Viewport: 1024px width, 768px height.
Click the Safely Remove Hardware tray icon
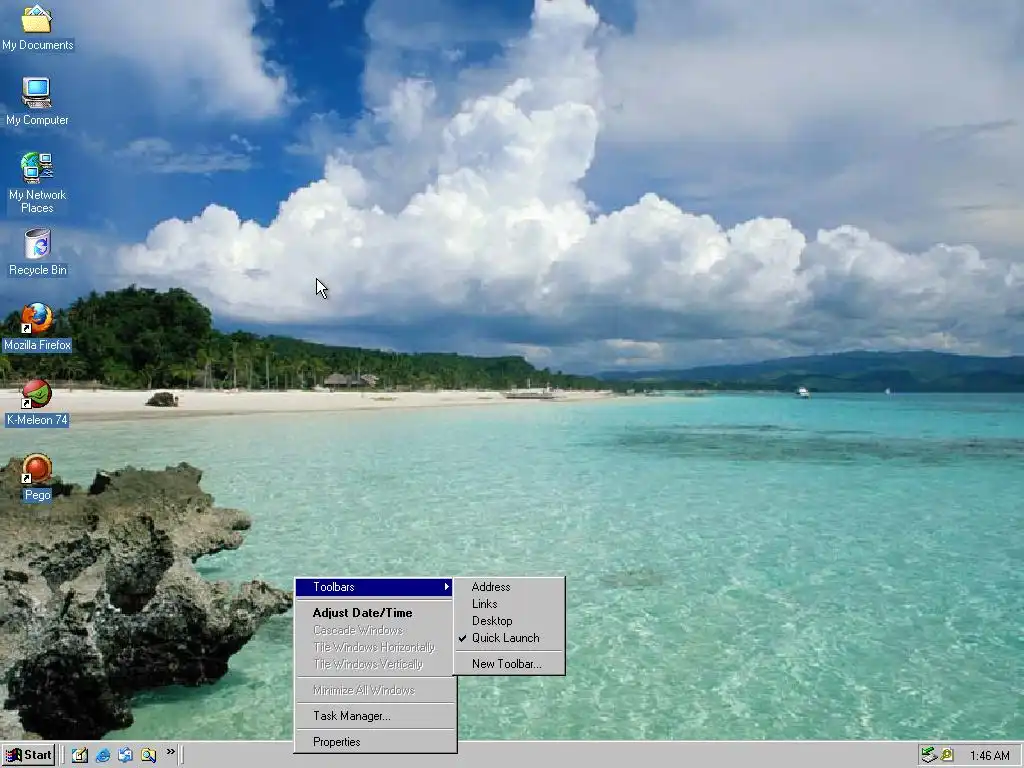[x=928, y=756]
